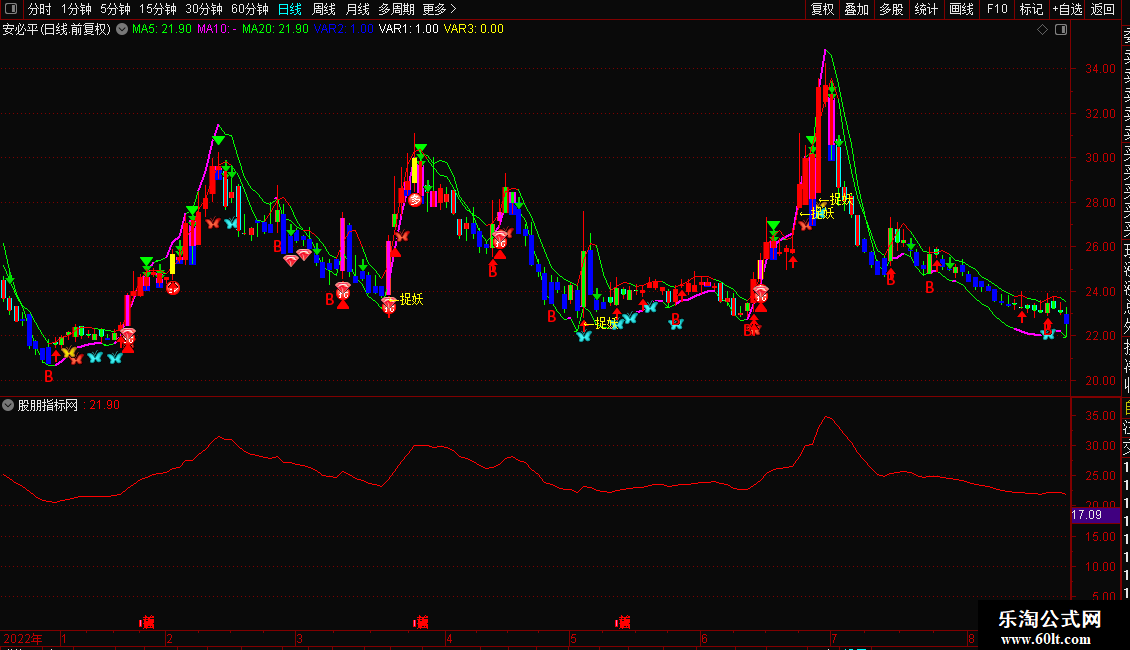Open the 复权 adjustment menu

click(x=822, y=9)
